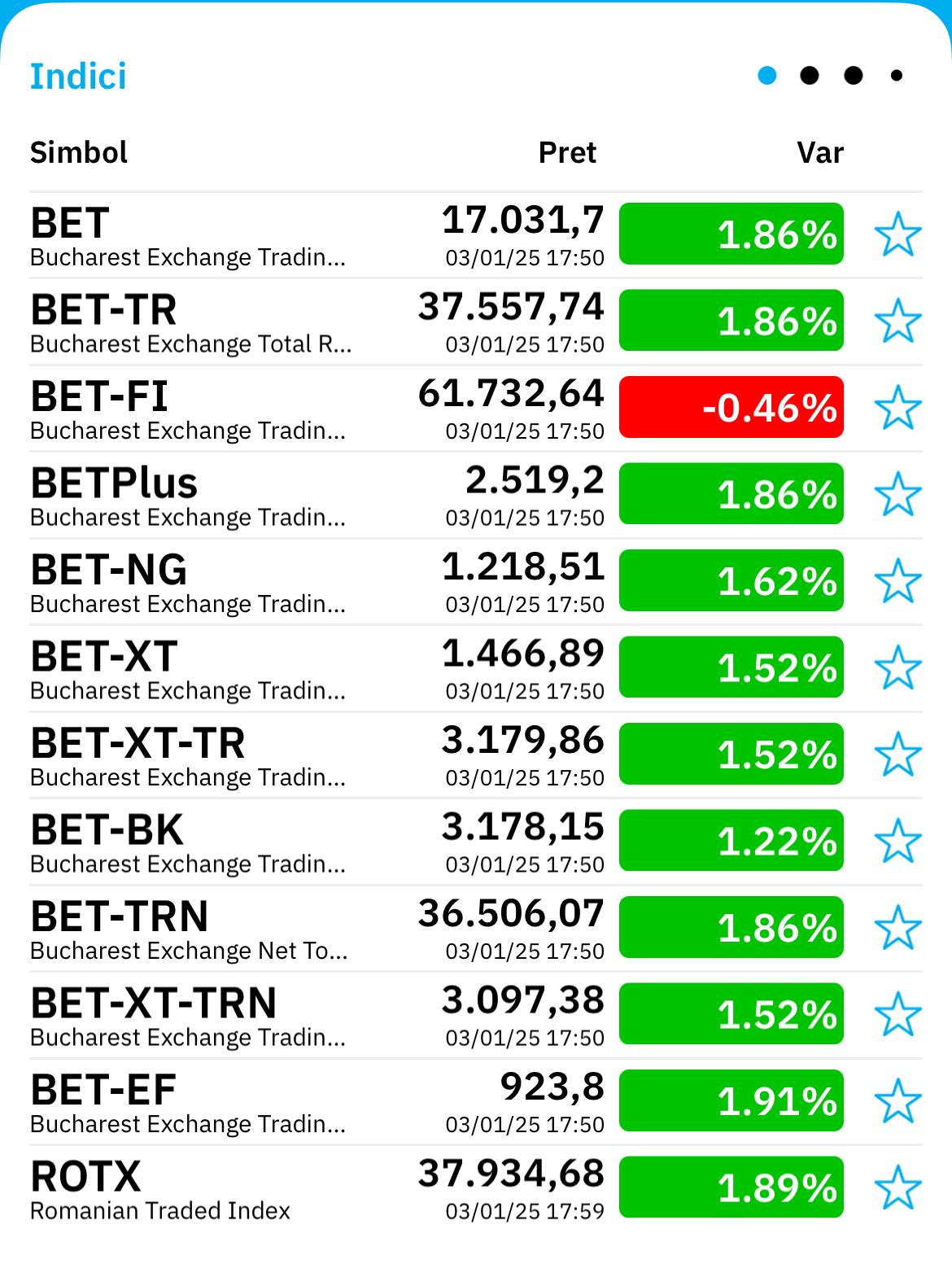Image resolution: width=952 pixels, height=1273 pixels.
Task: Switch to the second page dot
Action: (810, 76)
